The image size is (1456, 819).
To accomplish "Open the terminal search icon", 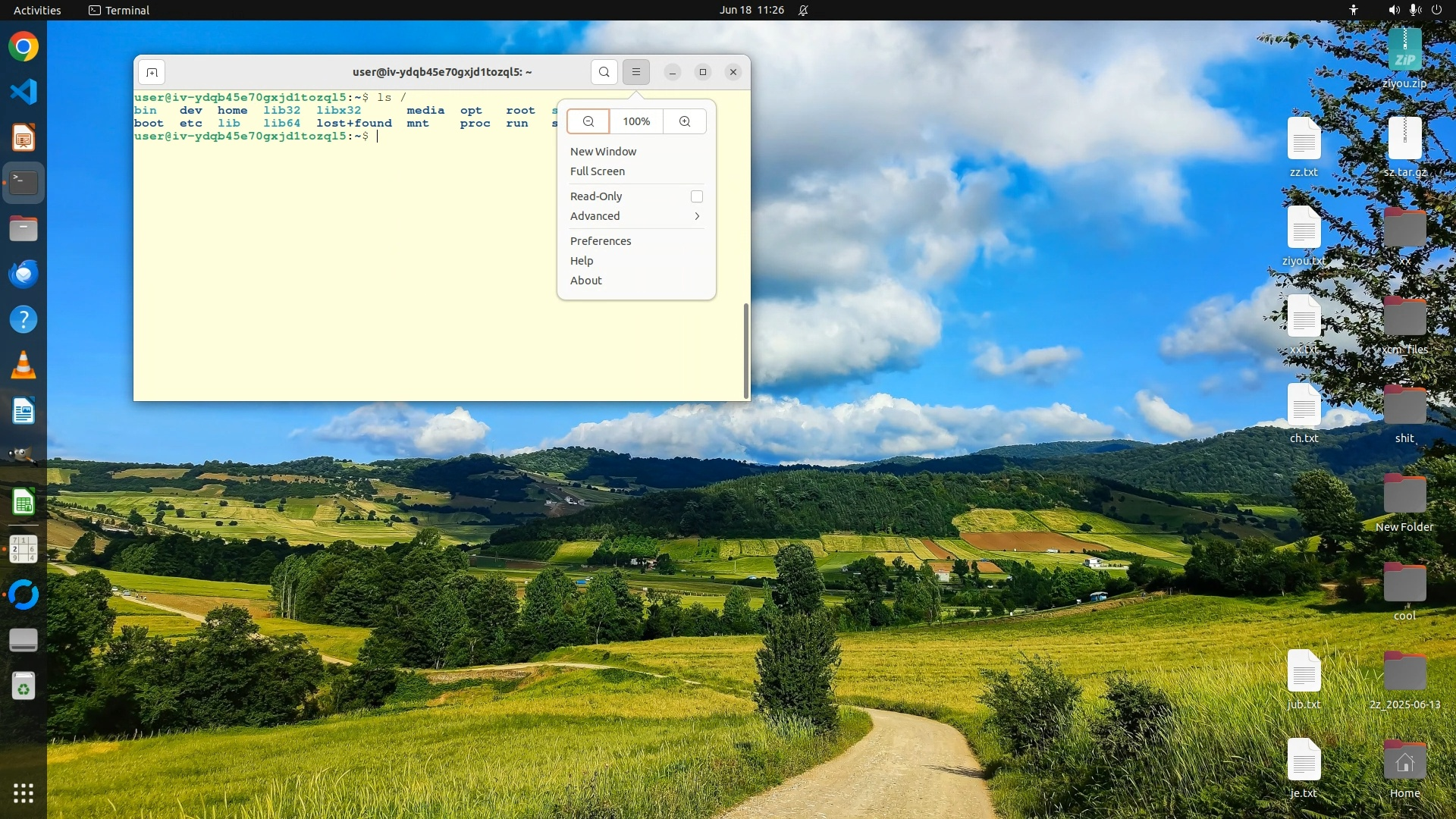I will [x=604, y=72].
